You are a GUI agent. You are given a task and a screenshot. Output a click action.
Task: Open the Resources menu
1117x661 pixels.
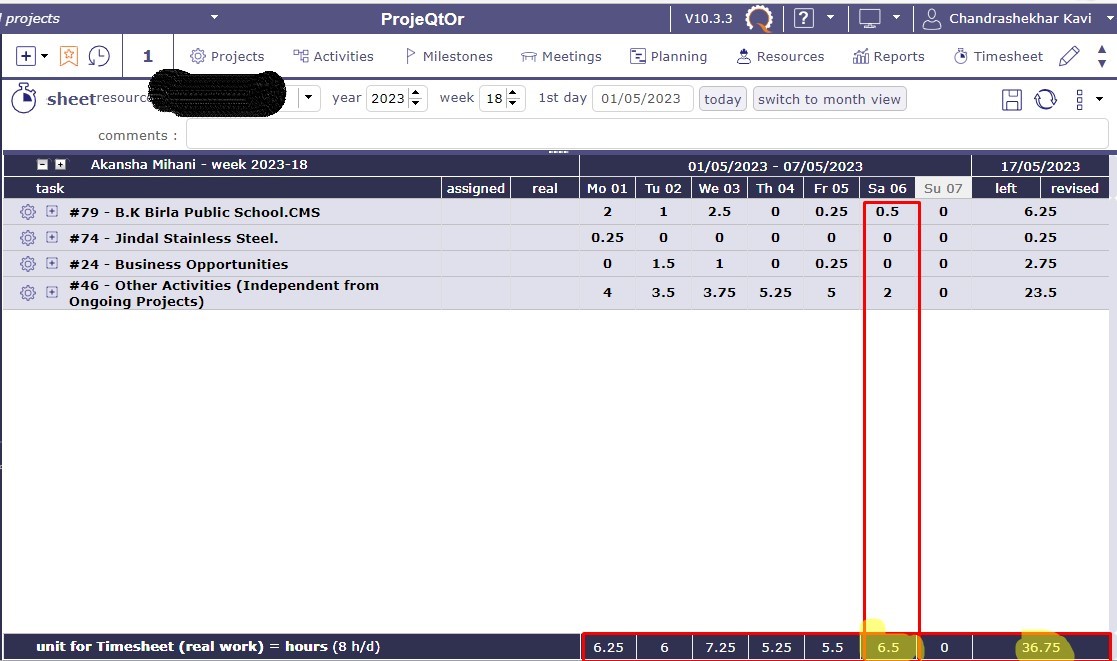coord(780,56)
